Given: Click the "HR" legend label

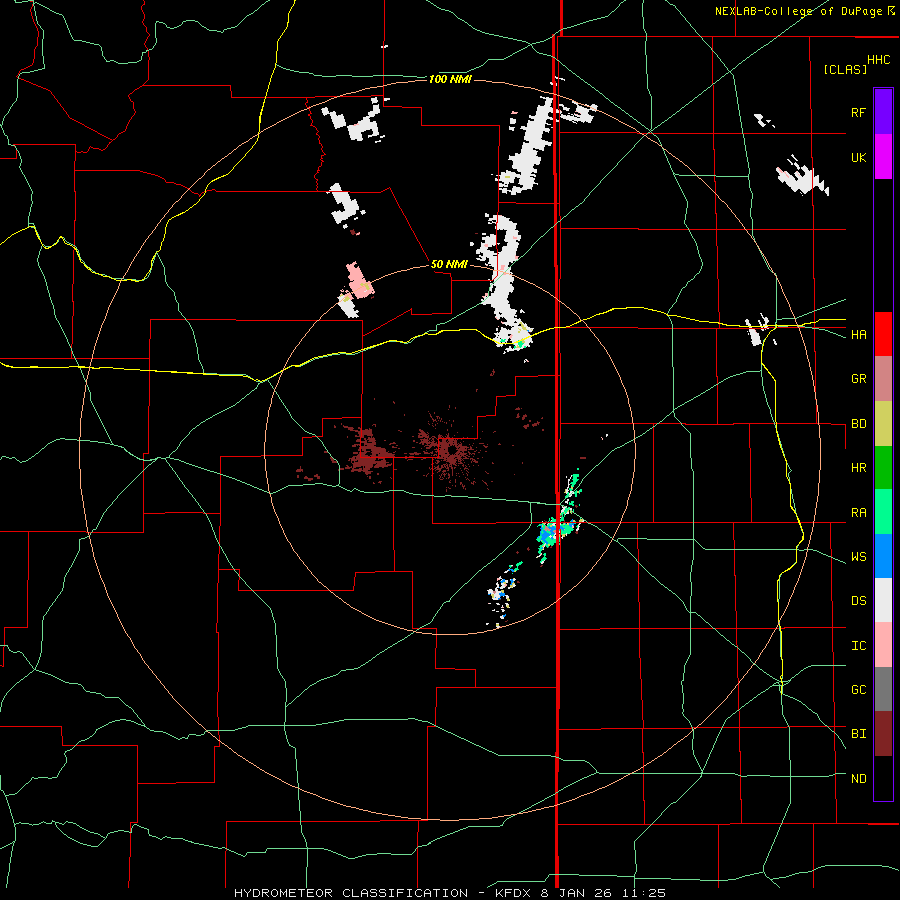Looking at the screenshot, I should click(858, 468).
